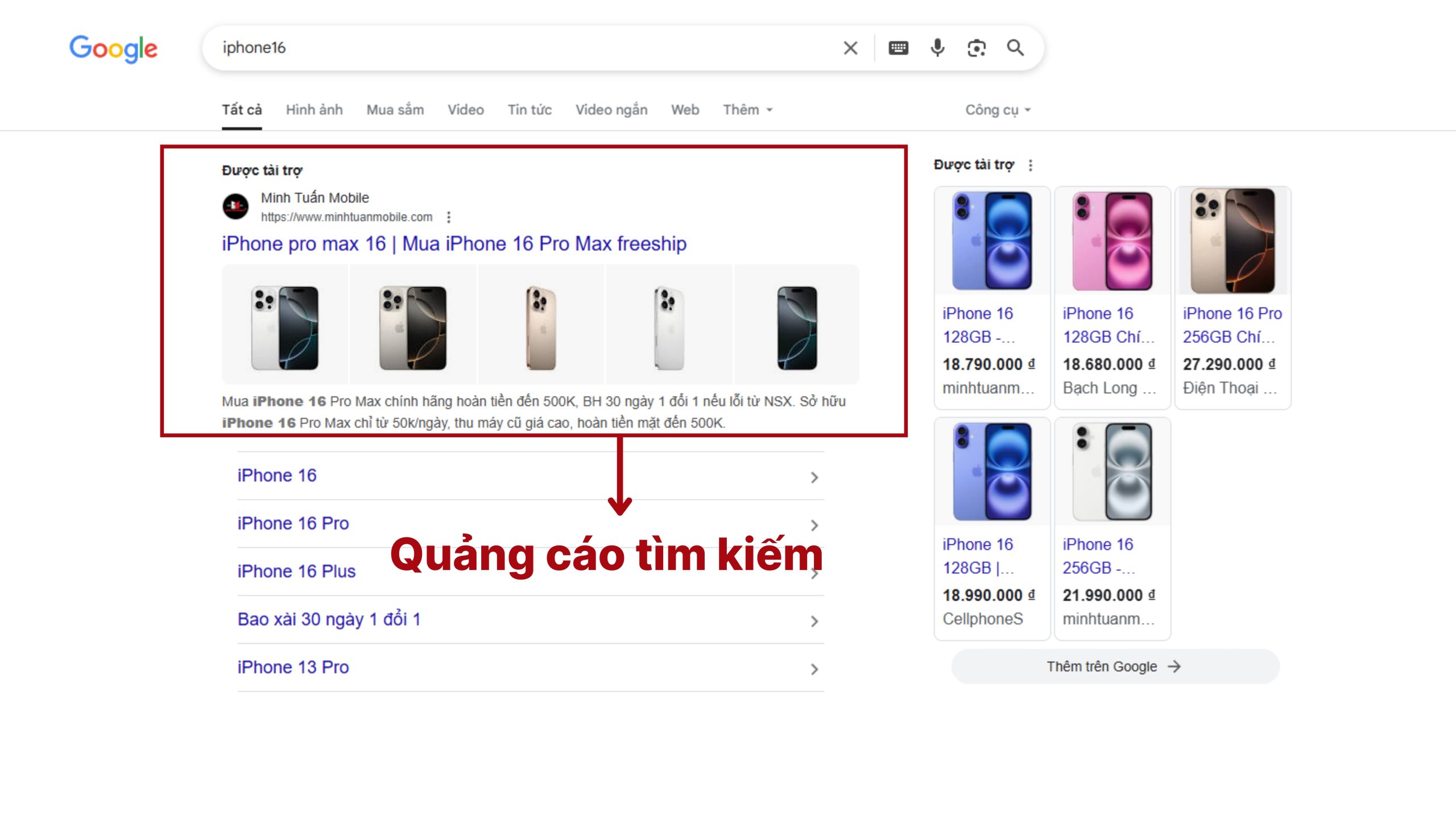Open three-dot menu beside minhtuanmobile.com URL
This screenshot has width=1456, height=819.
[x=449, y=217]
